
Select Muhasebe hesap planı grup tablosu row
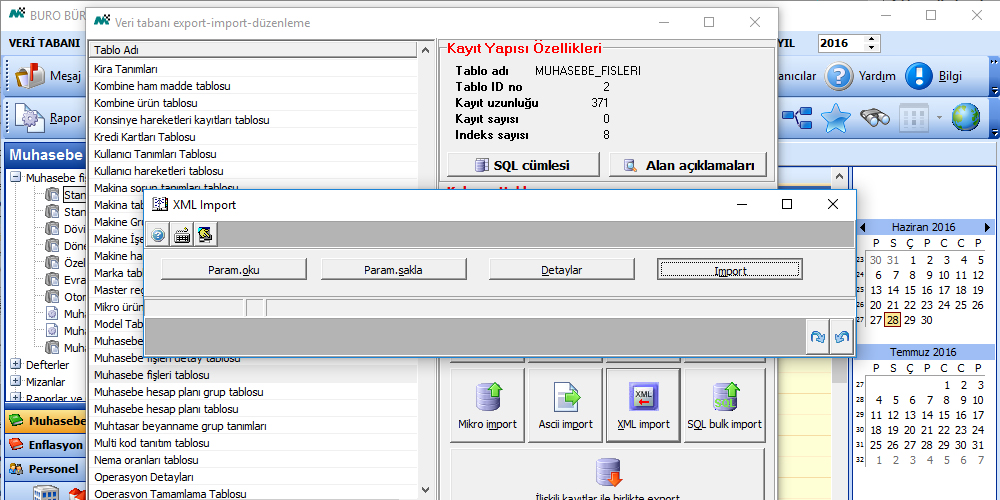click(x=253, y=392)
